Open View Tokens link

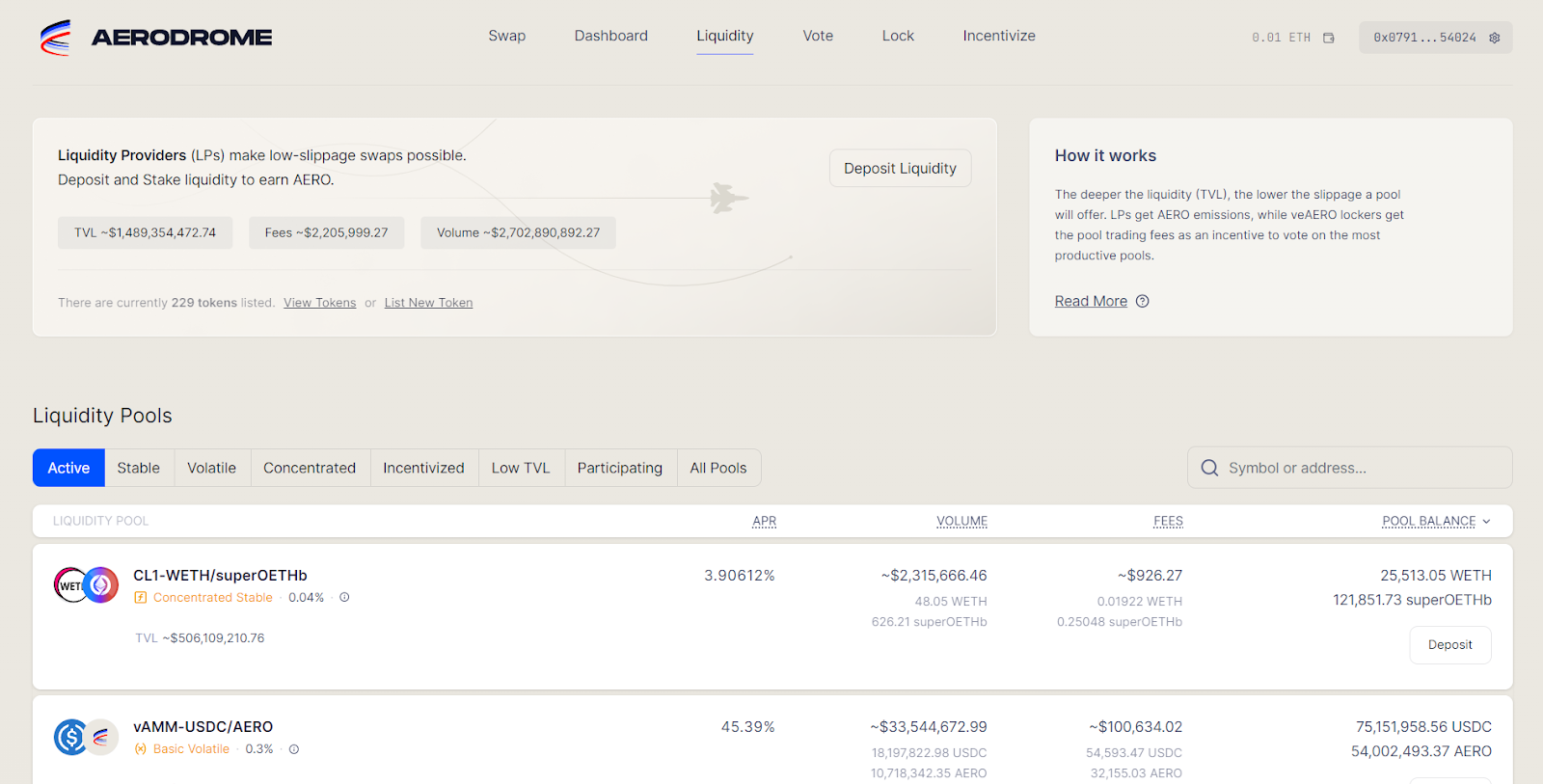point(320,303)
